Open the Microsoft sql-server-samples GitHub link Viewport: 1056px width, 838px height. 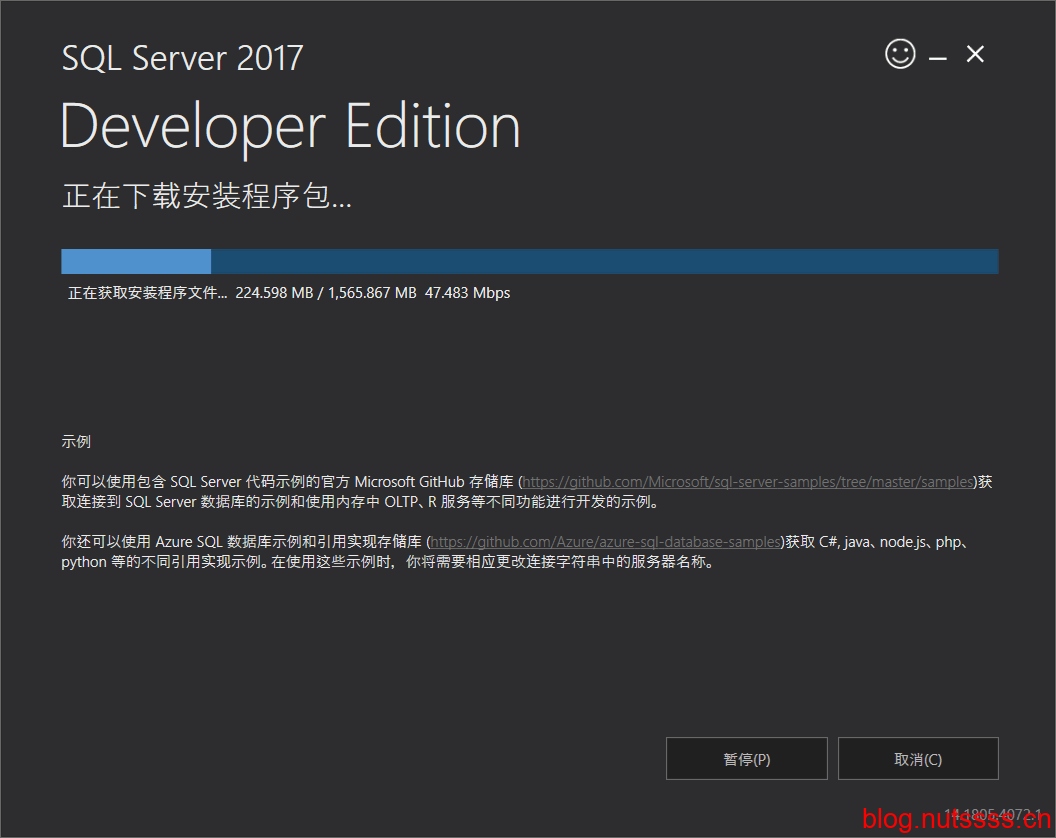click(748, 482)
